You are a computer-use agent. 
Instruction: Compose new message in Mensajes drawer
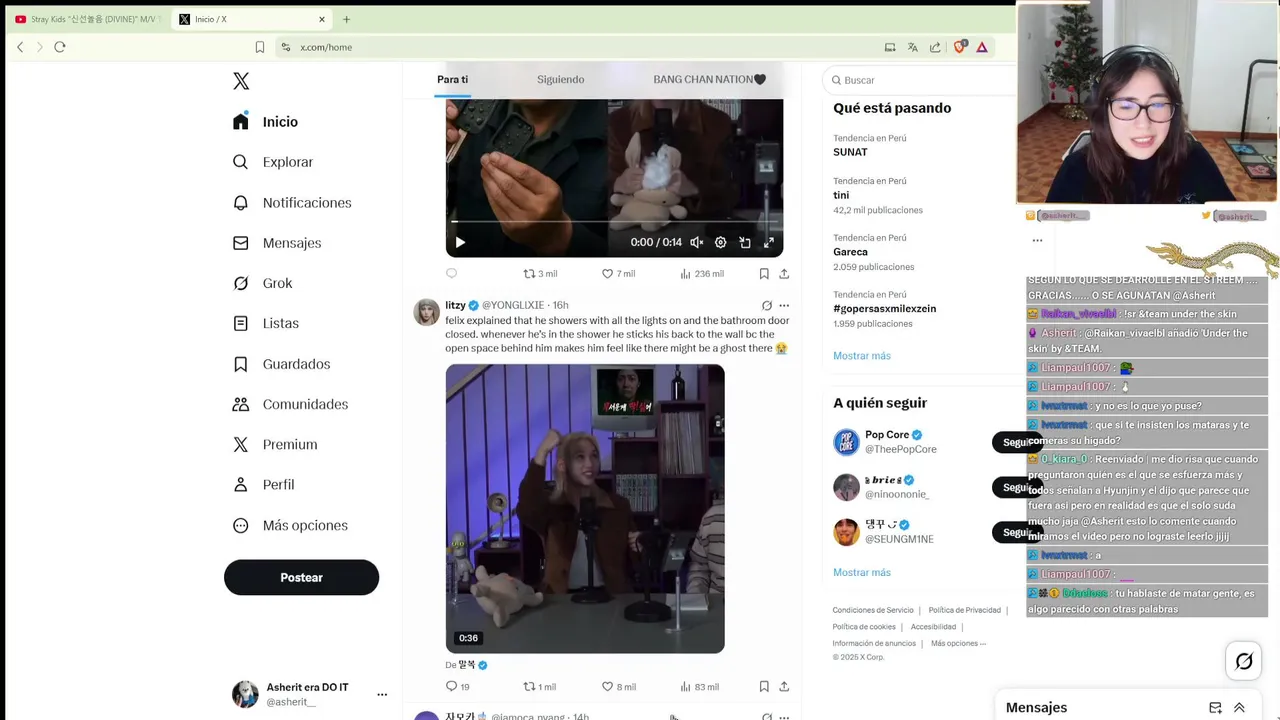(1215, 707)
